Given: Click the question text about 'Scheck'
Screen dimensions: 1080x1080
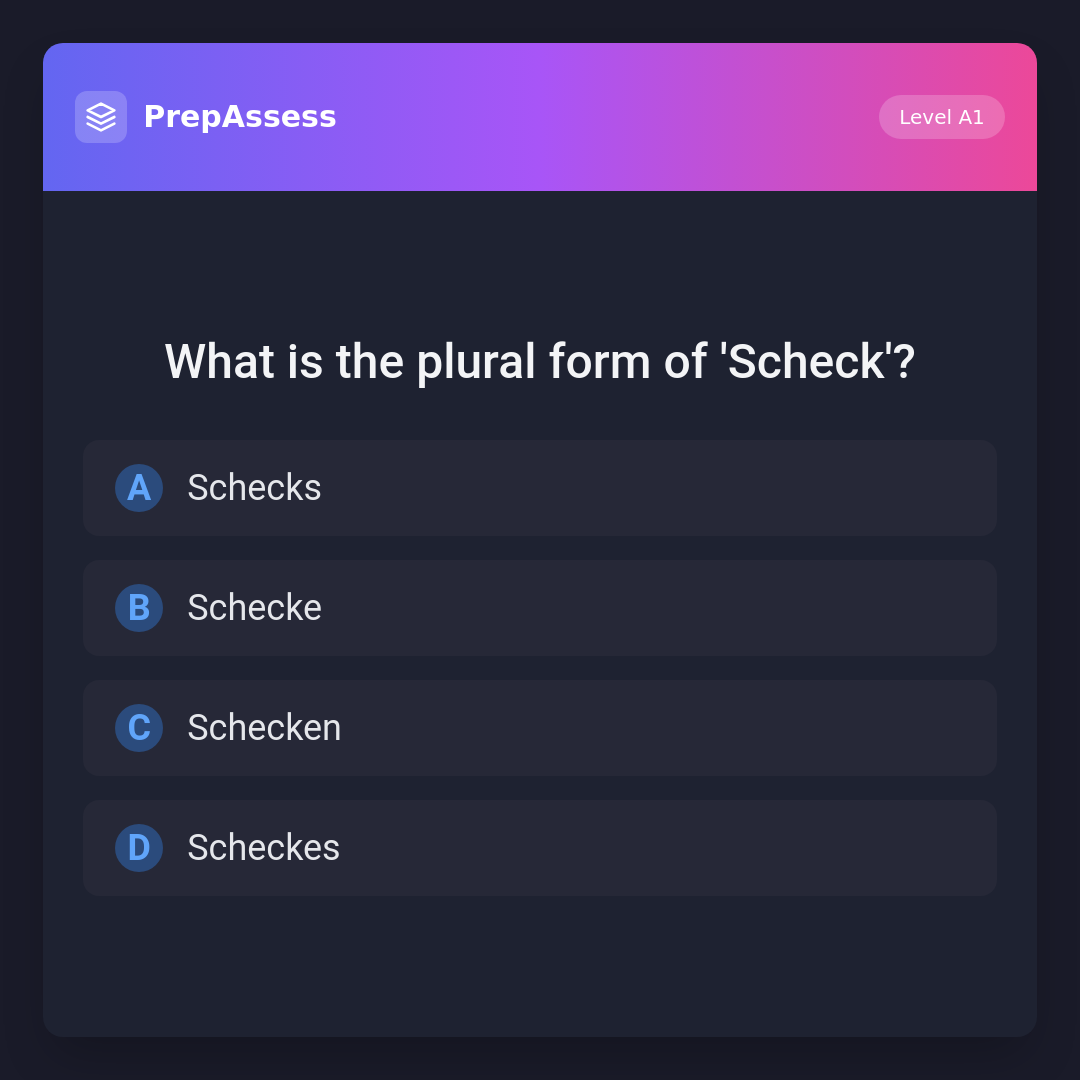Looking at the screenshot, I should pyautogui.click(x=540, y=362).
